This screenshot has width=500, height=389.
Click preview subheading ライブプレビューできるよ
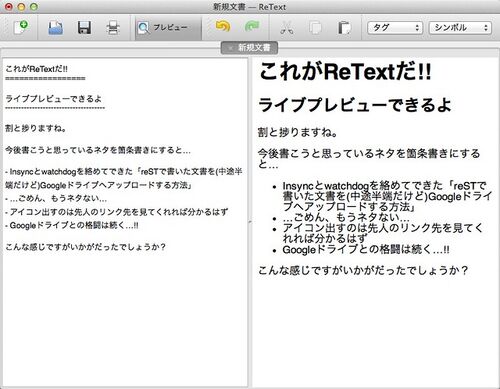[355, 105]
